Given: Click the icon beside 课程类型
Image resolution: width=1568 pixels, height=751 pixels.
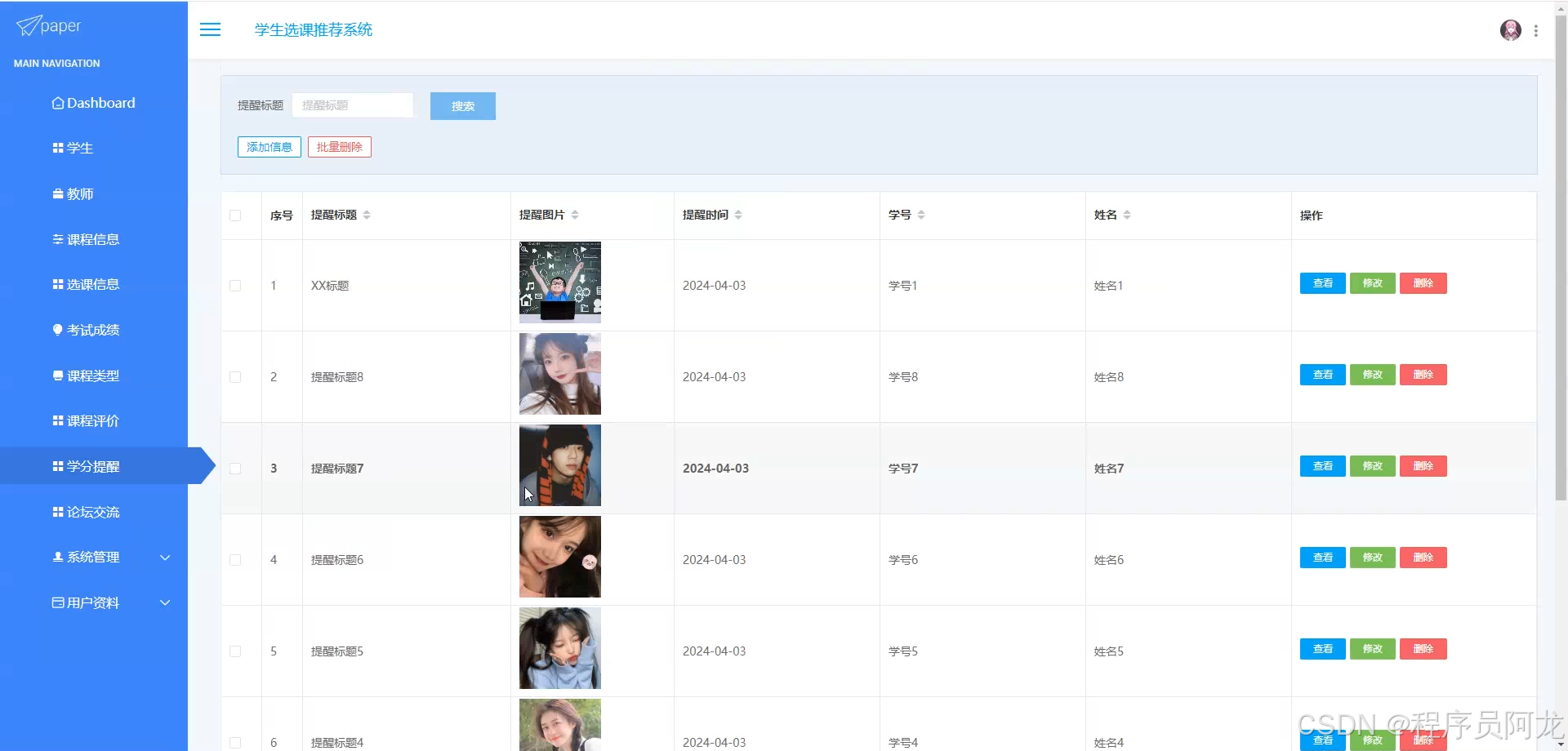Looking at the screenshot, I should [x=58, y=375].
